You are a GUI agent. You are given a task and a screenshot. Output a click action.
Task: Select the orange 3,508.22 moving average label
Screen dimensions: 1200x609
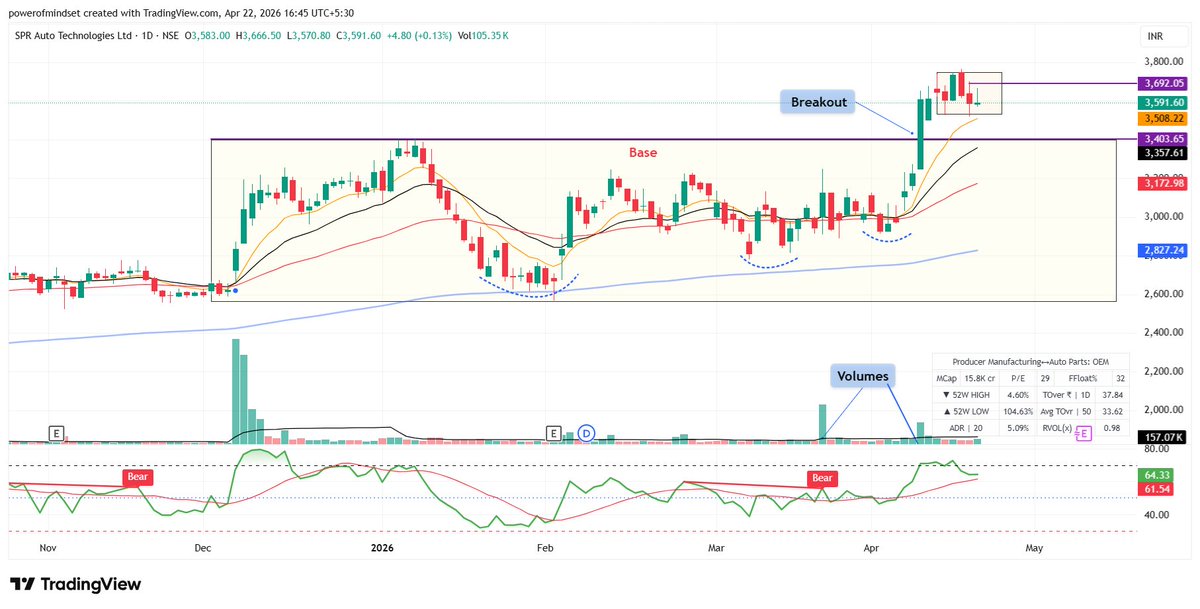point(1165,118)
